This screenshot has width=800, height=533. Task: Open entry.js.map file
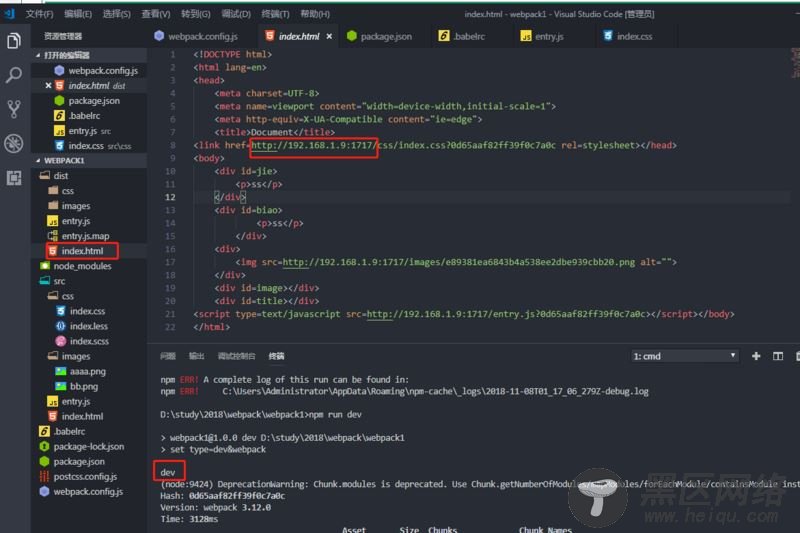click(85, 236)
